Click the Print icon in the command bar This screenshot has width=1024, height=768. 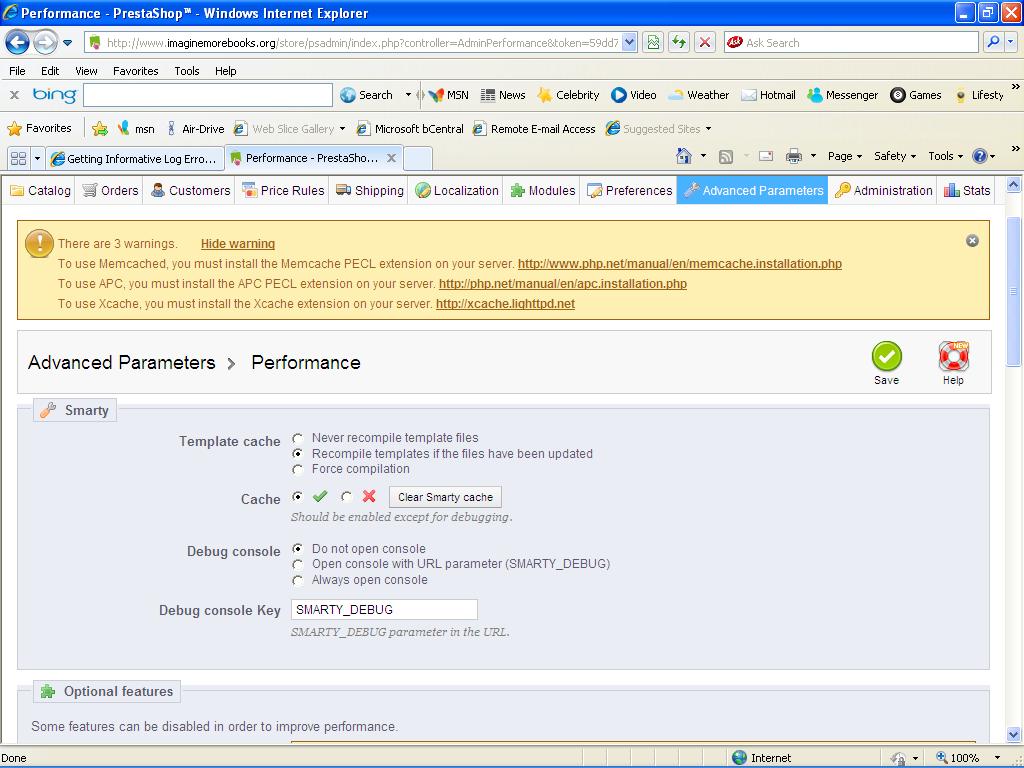point(793,157)
